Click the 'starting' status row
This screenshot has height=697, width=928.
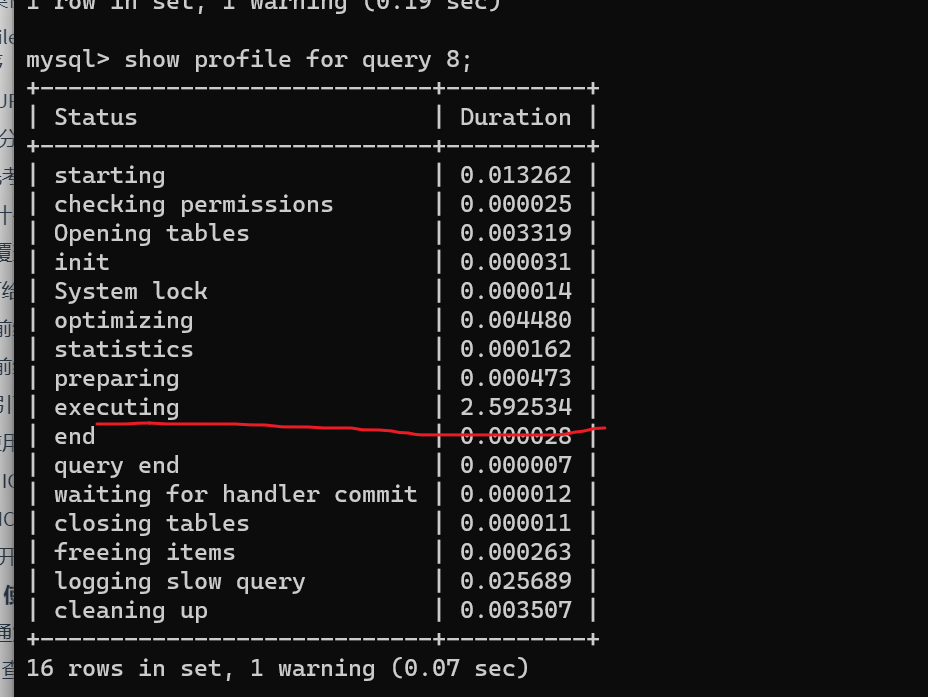[x=109, y=176]
